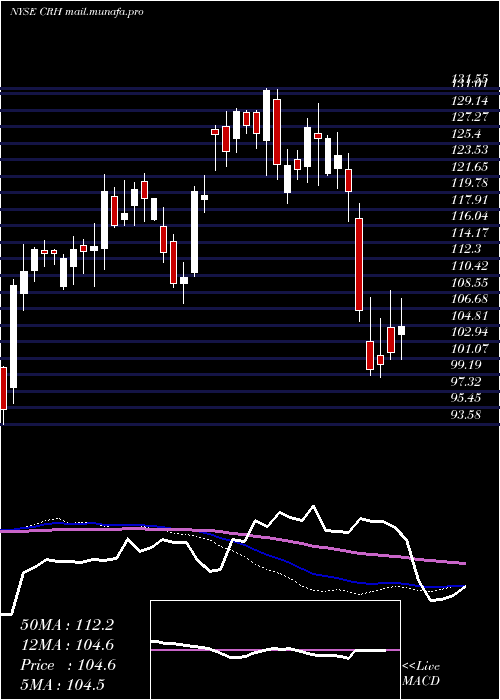Click the 97.32 price axis label
The width and height of the screenshot is (500, 700).
[466, 382]
